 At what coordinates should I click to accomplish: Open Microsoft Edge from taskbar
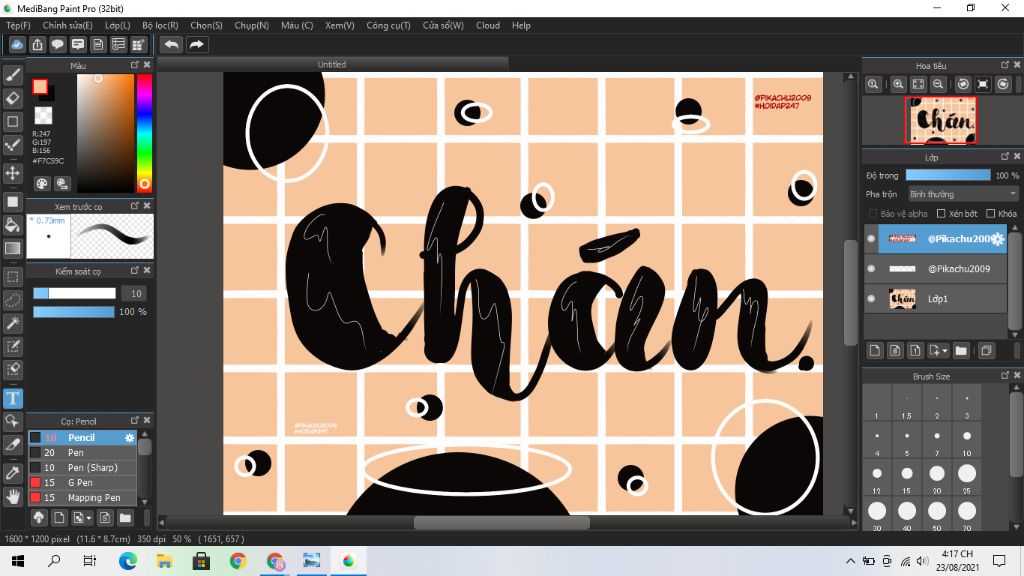click(x=128, y=560)
